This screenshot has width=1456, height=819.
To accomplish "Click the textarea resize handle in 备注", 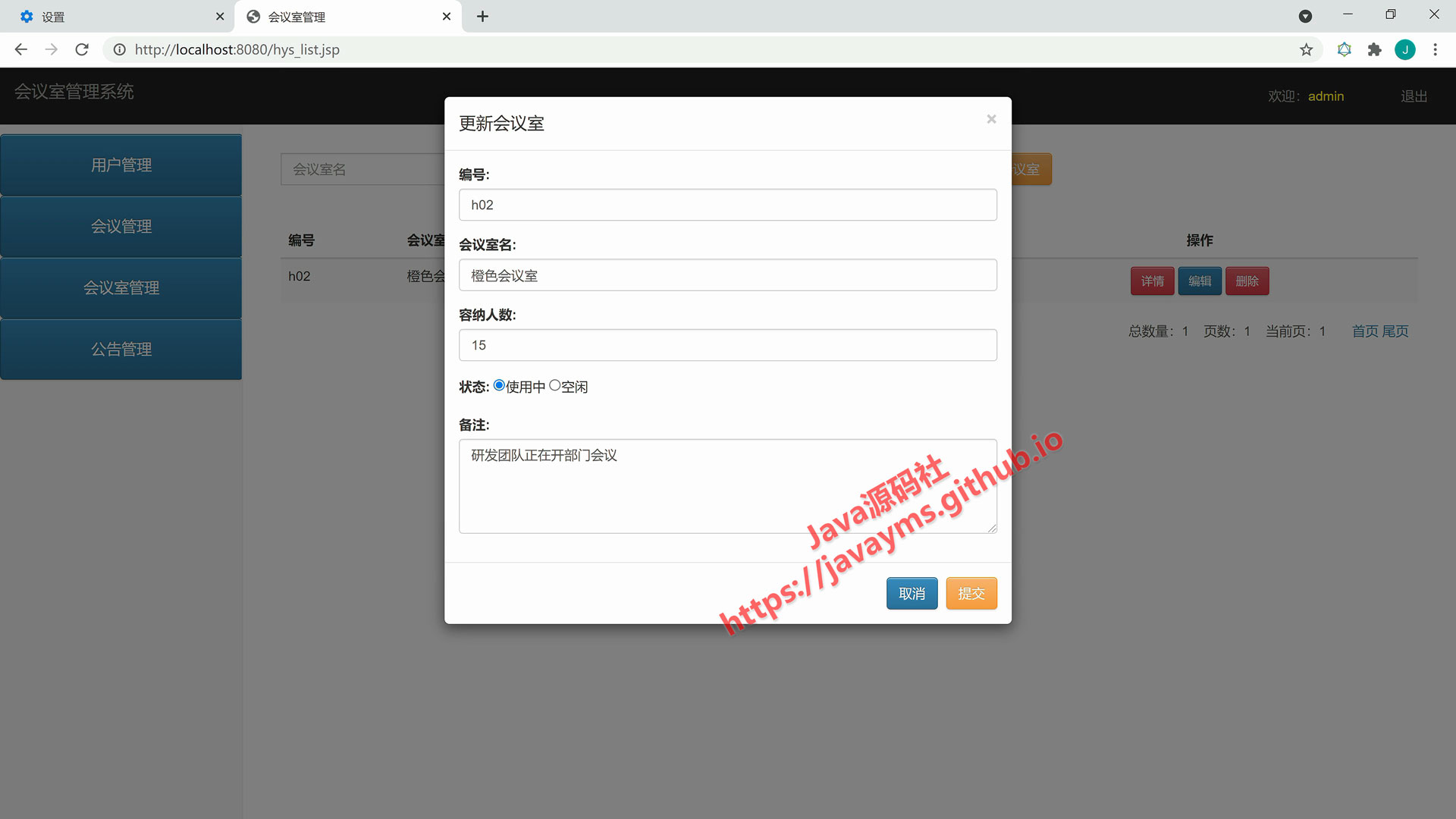I will pyautogui.click(x=992, y=528).
